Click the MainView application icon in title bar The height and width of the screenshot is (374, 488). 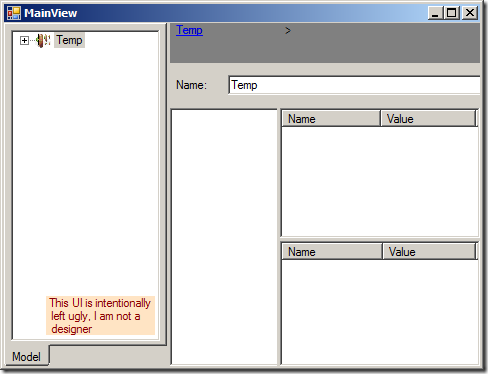(x=14, y=13)
